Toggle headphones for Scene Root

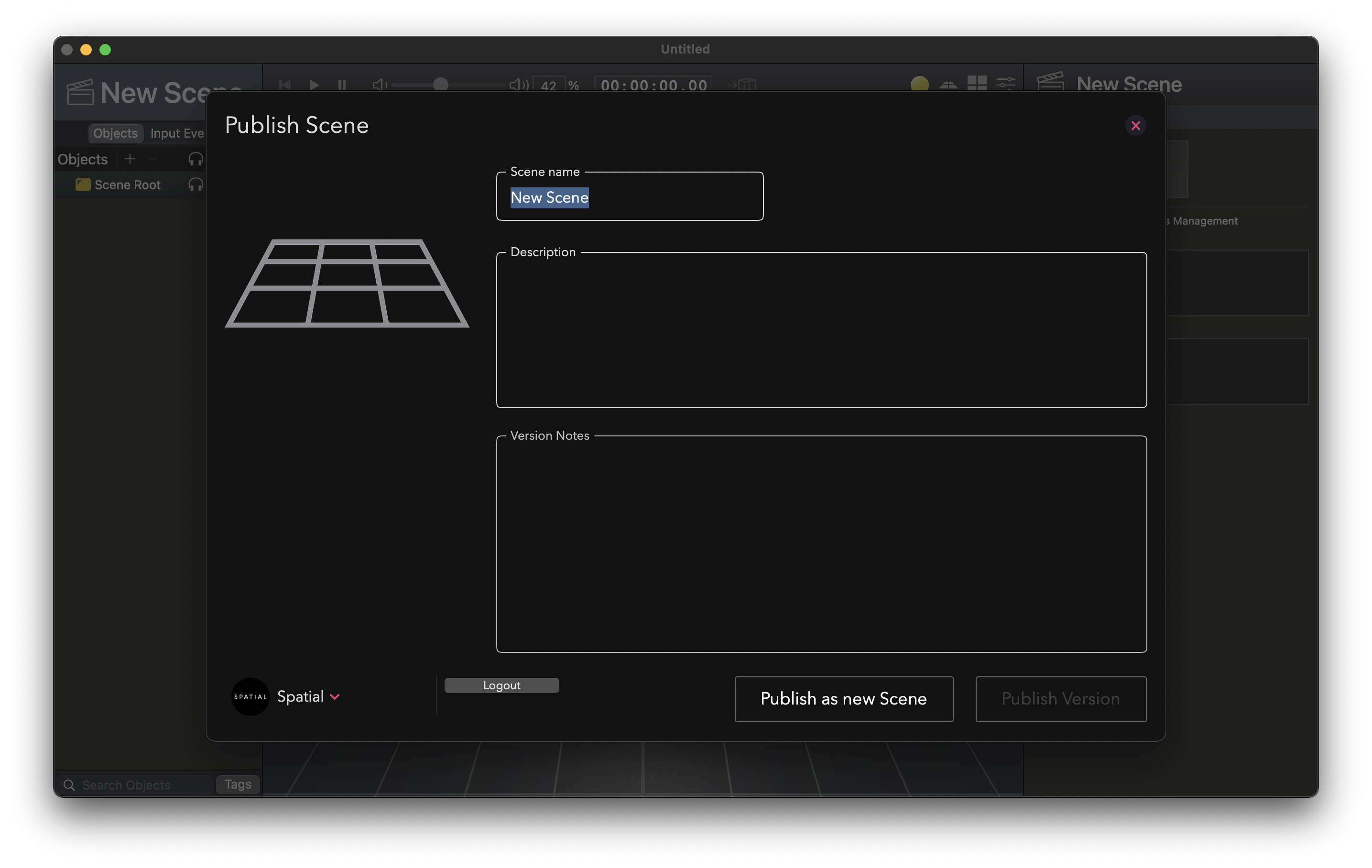tap(196, 184)
